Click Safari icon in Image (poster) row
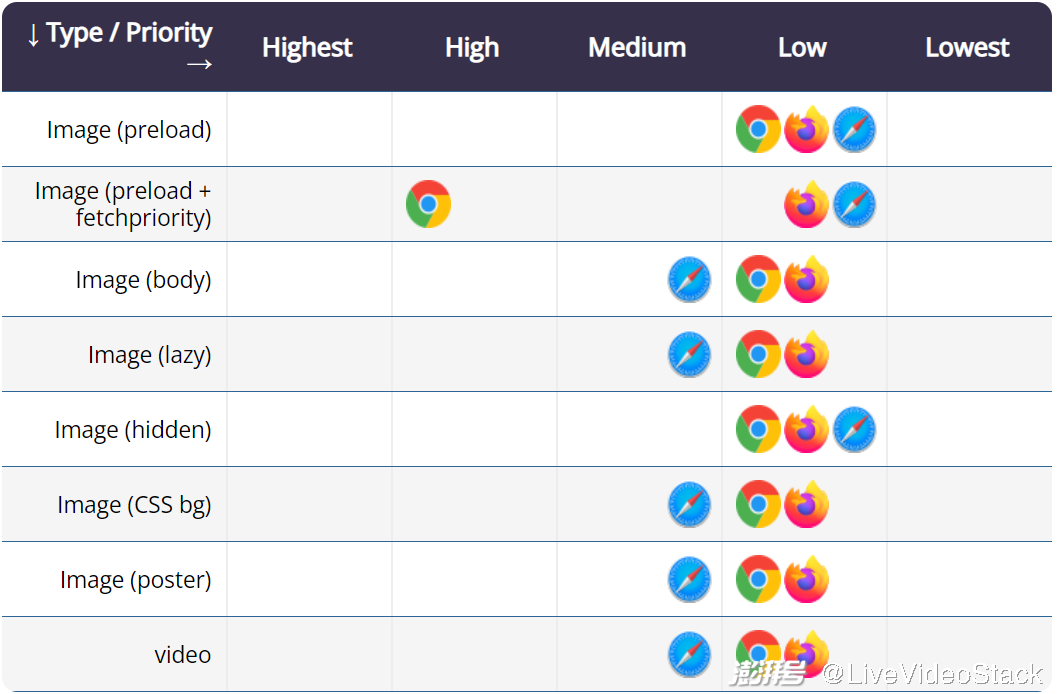Screen dimensions: 1058x694 tap(689, 580)
